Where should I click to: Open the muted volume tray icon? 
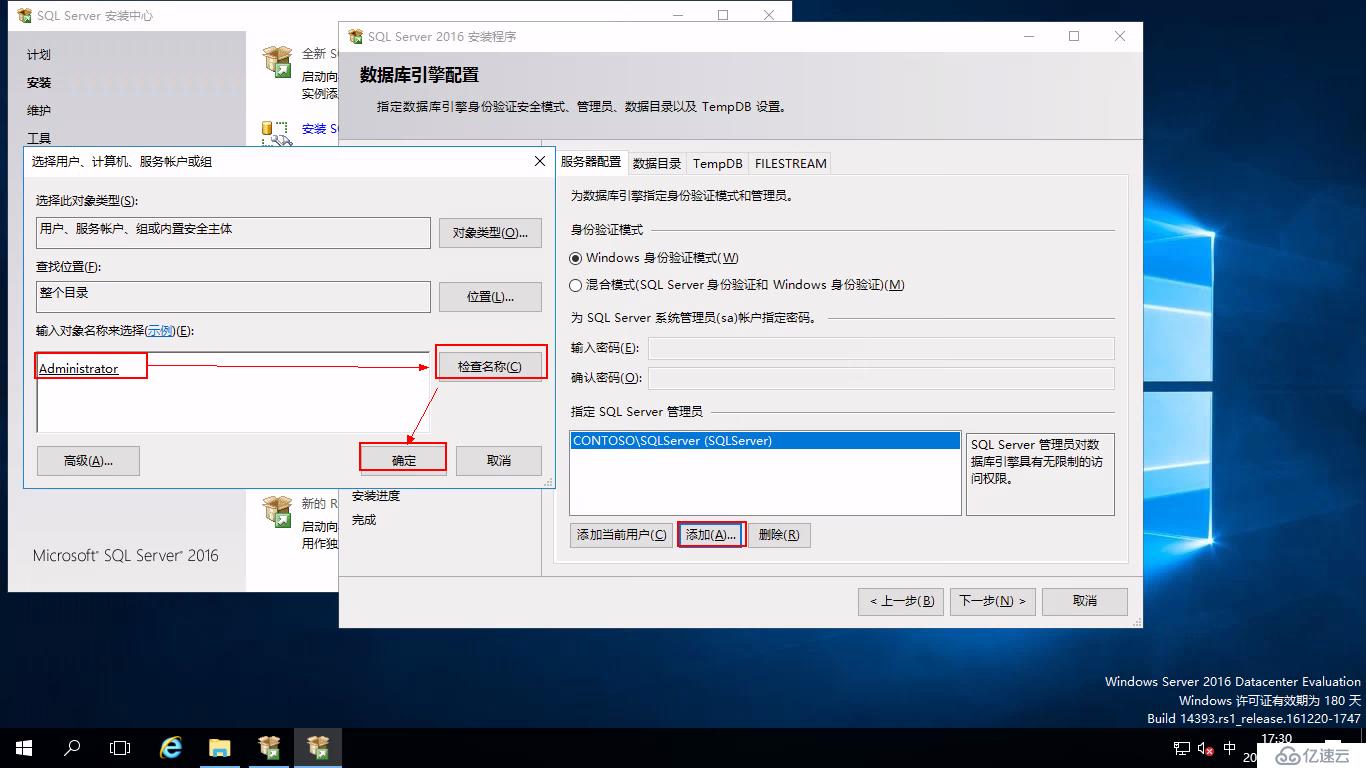coord(1205,748)
